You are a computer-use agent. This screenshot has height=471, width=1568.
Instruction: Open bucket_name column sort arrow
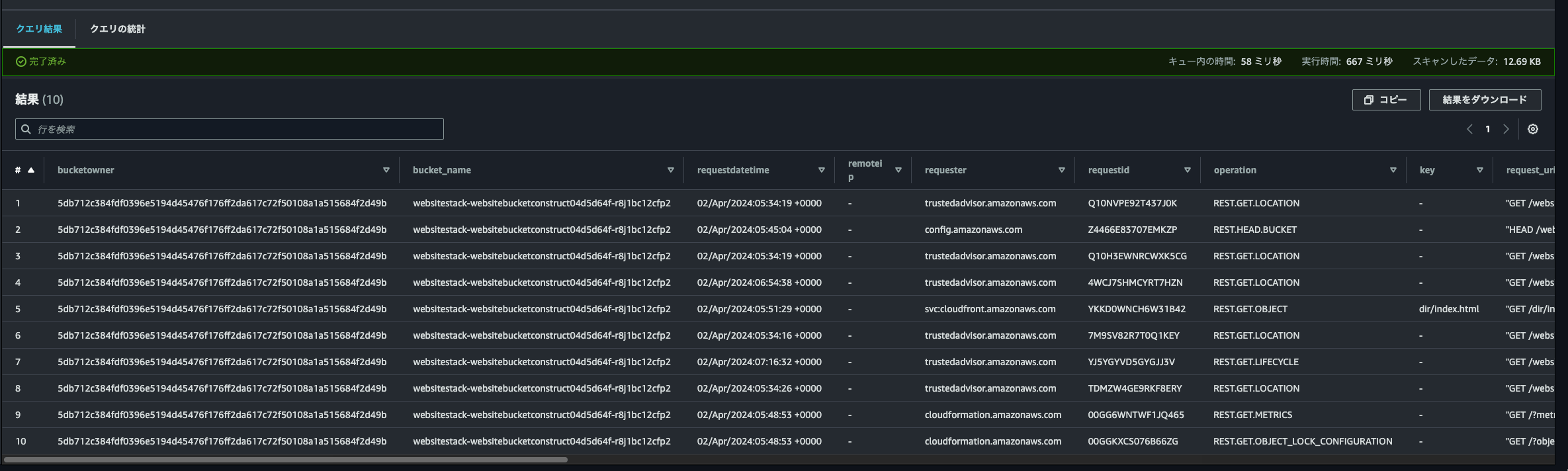(x=671, y=170)
